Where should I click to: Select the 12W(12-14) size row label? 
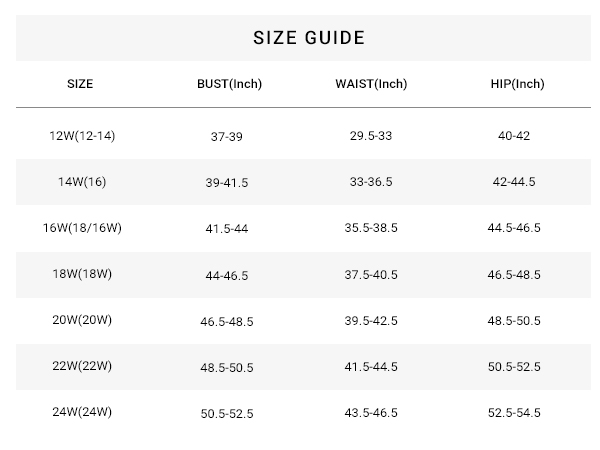coord(82,136)
